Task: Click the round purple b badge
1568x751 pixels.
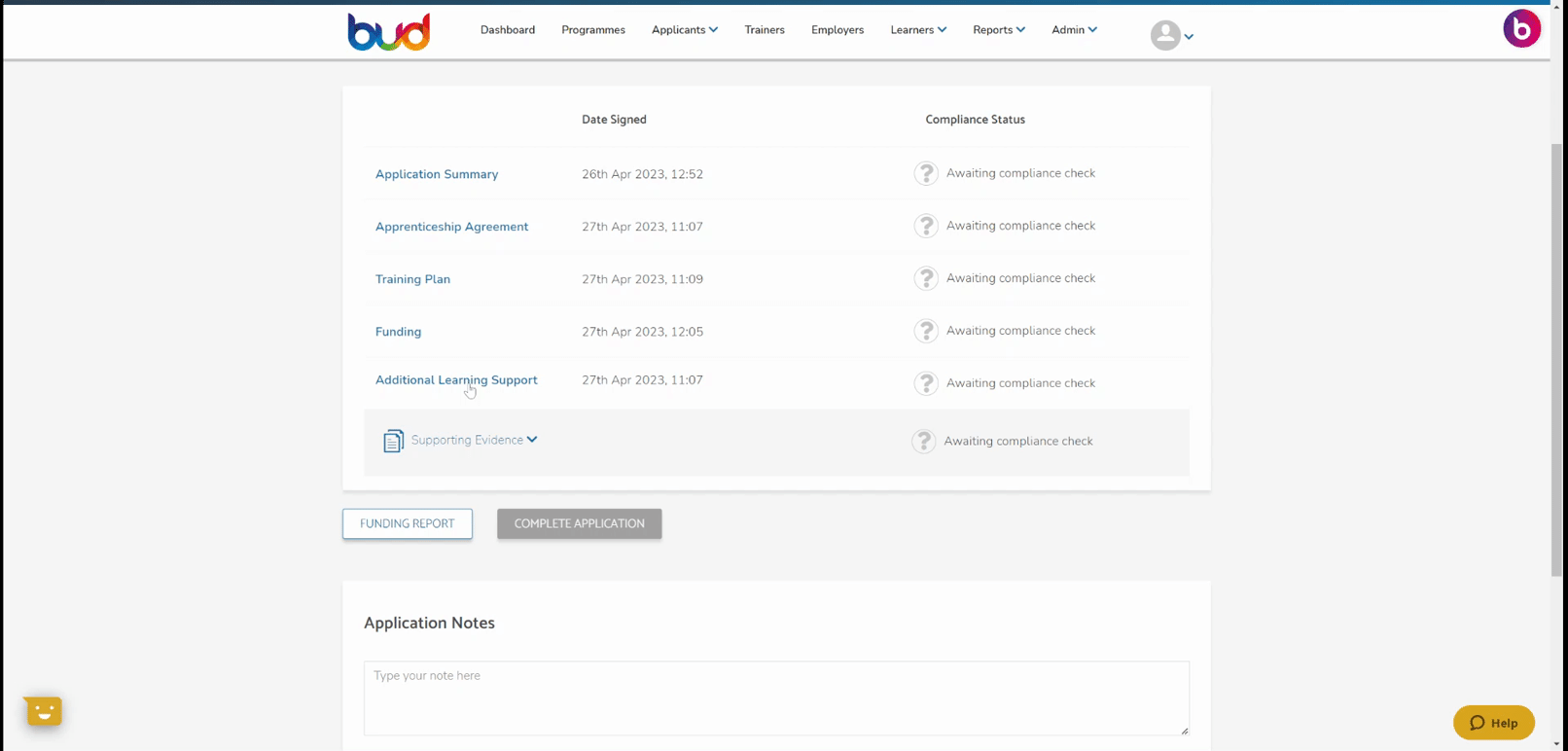Action: point(1521,28)
